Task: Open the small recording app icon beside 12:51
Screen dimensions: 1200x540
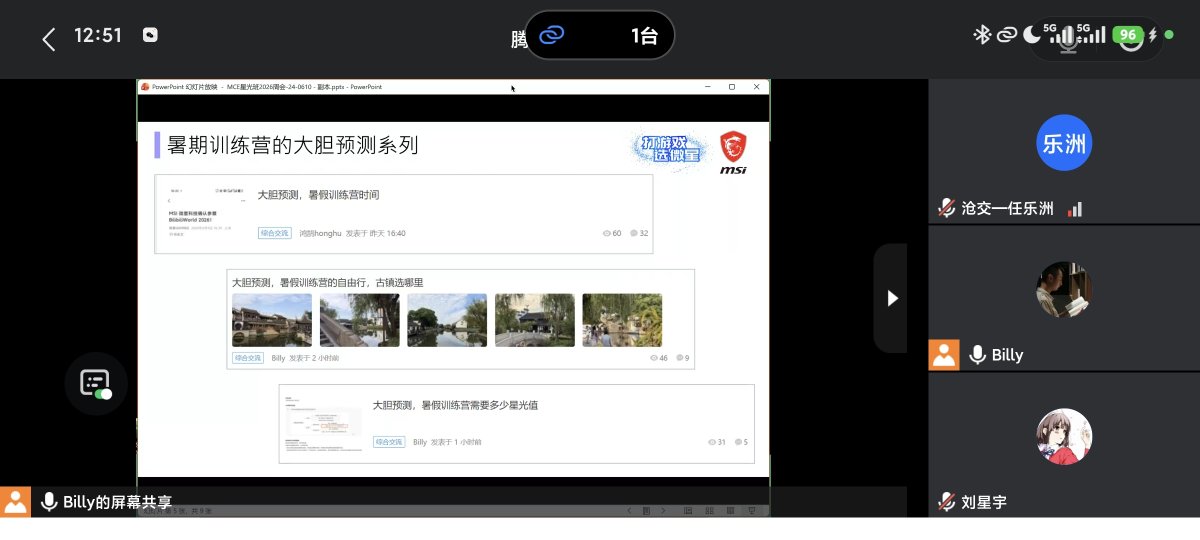Action: tap(150, 35)
